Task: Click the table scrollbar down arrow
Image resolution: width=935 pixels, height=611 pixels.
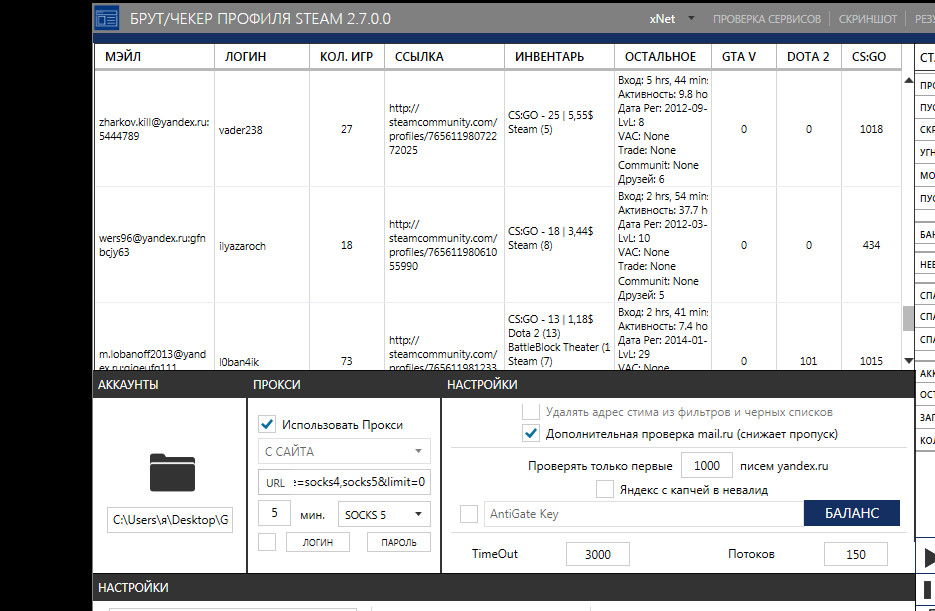Action: click(908, 360)
